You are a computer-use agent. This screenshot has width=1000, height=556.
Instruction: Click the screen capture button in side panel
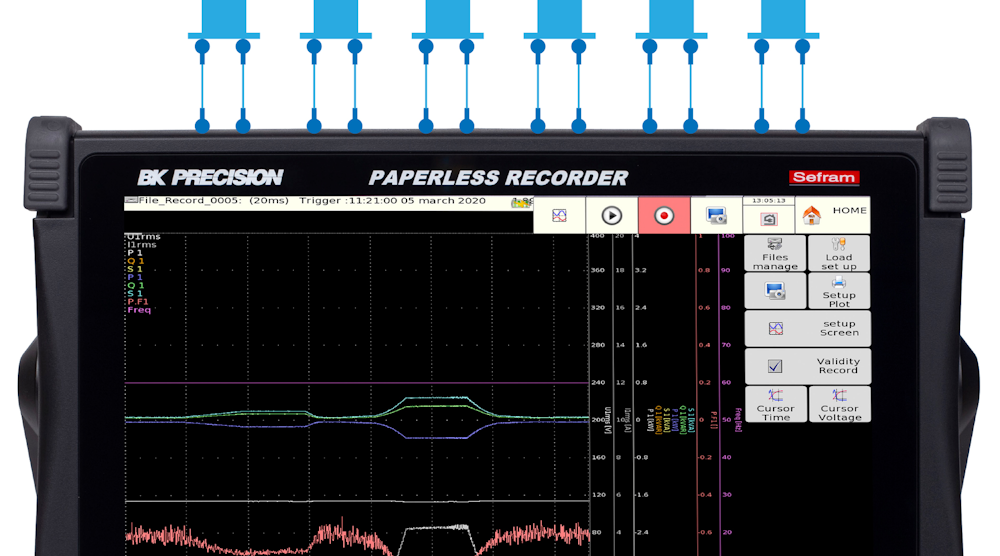tap(775, 291)
